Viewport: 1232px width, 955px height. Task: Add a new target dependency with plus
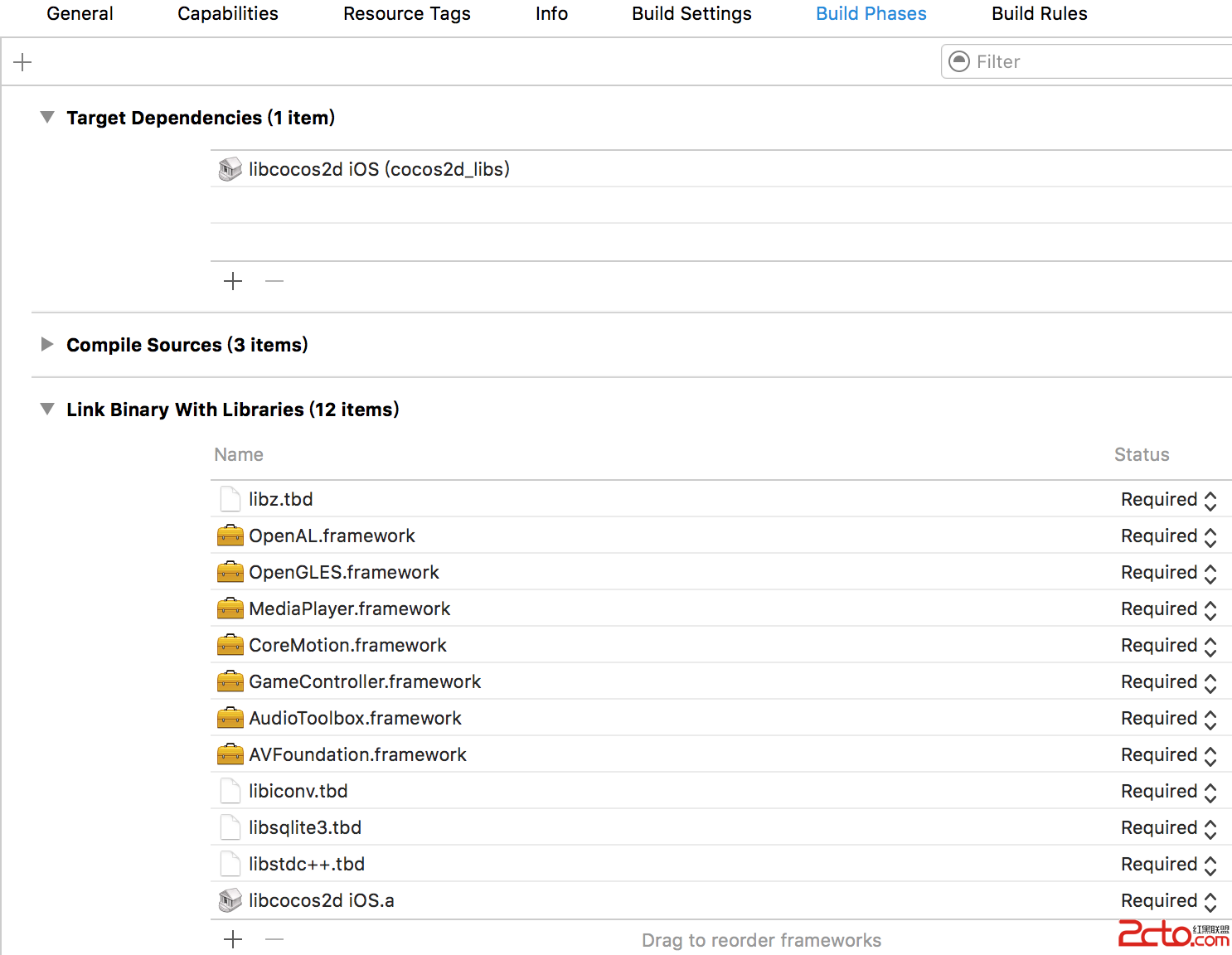(233, 281)
